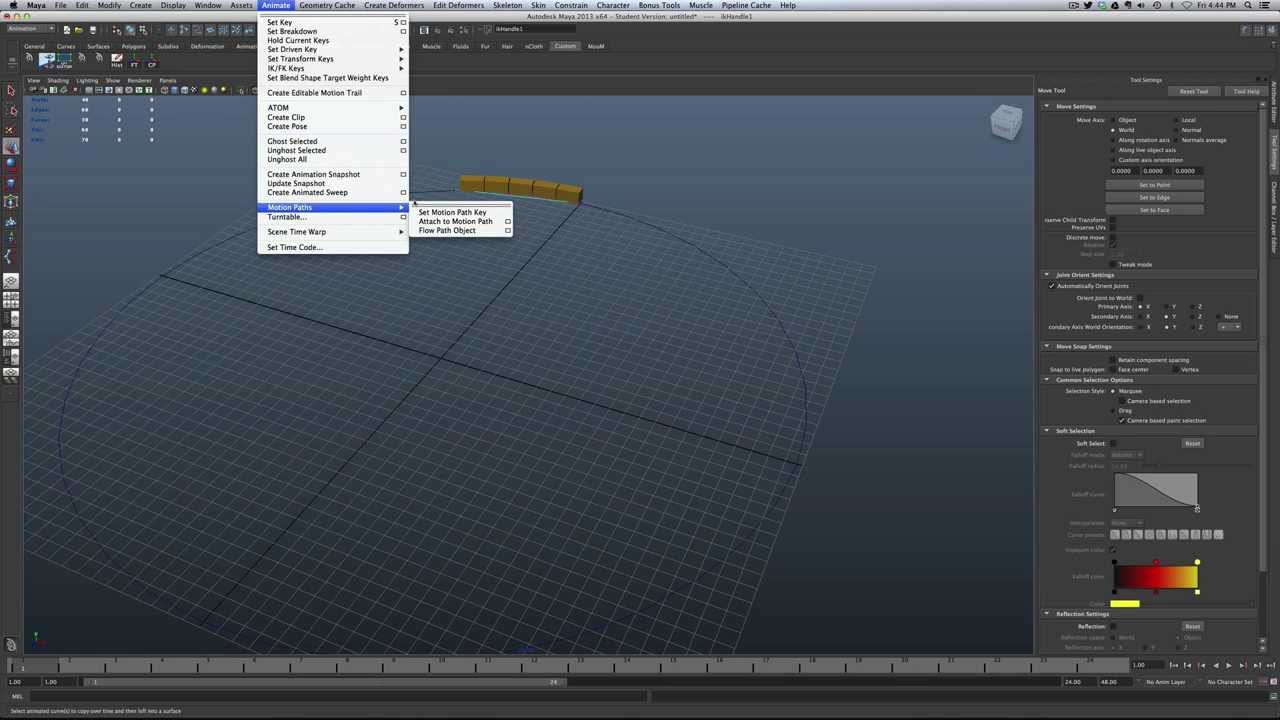Enable Soft Select checkbox

click(x=1112, y=444)
